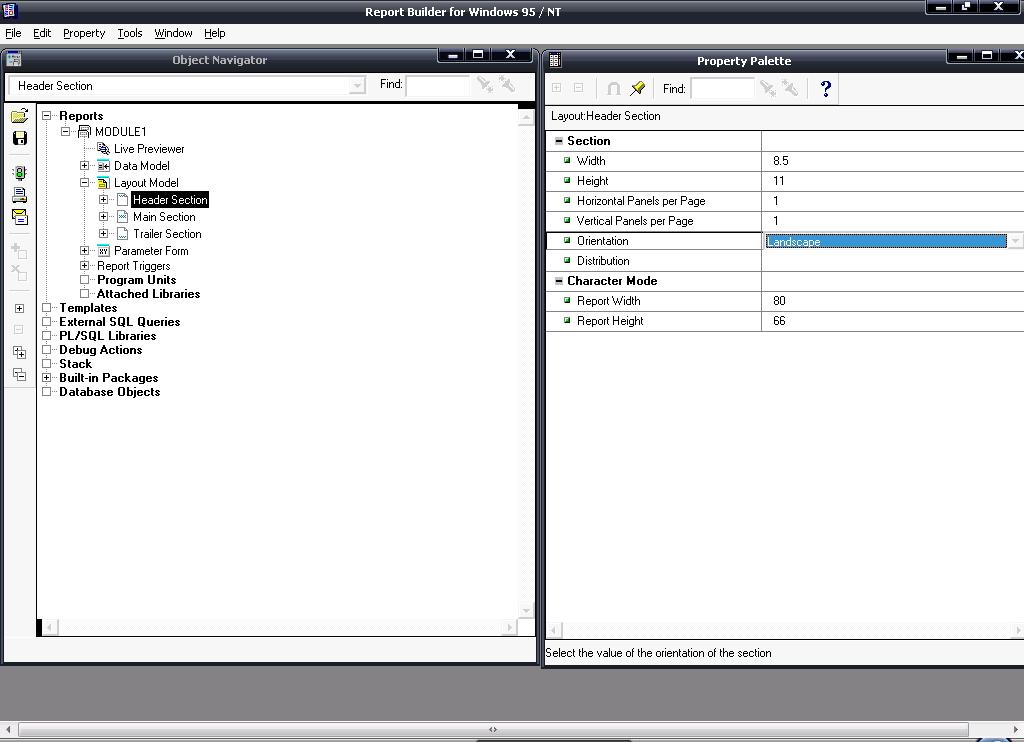Toggle the Built-in Packages tree node
The width and height of the screenshot is (1024, 742).
pos(47,378)
